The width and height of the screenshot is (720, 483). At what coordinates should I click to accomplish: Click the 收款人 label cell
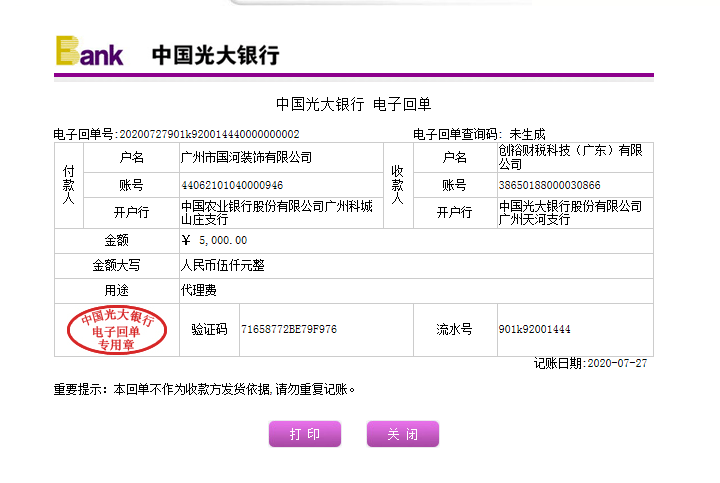click(398, 185)
